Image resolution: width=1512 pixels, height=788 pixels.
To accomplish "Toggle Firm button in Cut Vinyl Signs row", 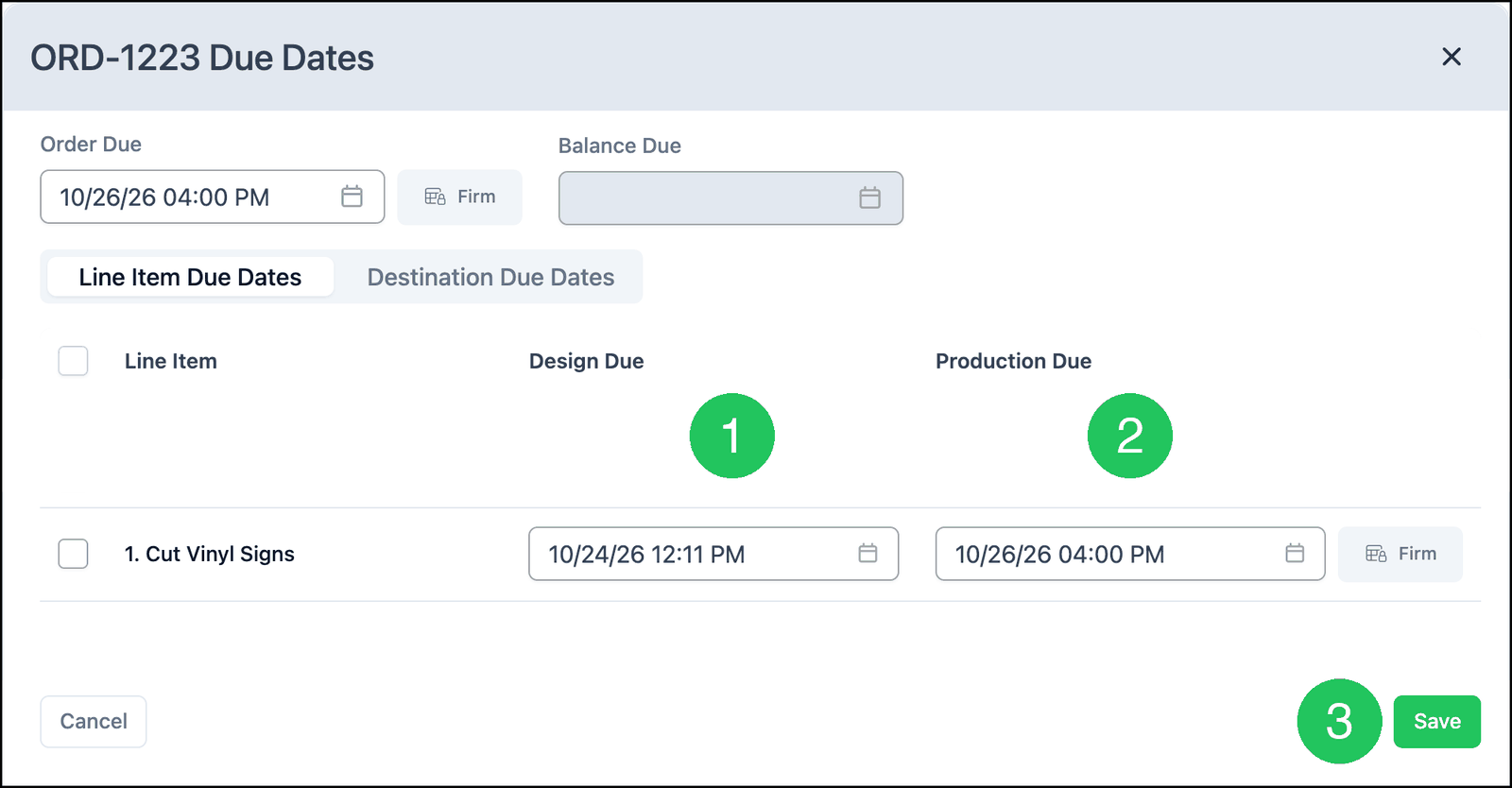I will pos(1400,554).
